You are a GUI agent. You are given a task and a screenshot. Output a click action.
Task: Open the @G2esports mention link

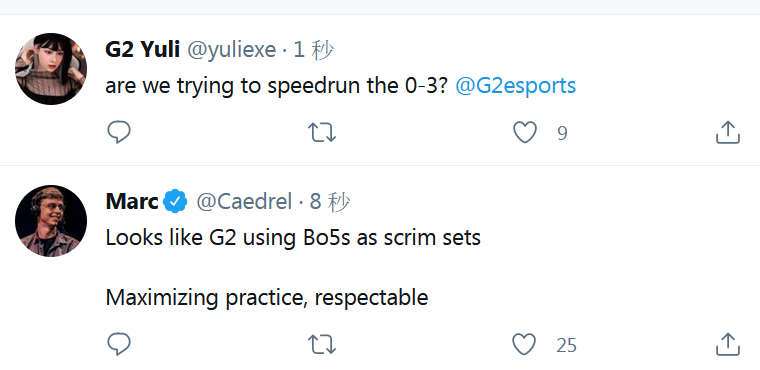click(516, 86)
